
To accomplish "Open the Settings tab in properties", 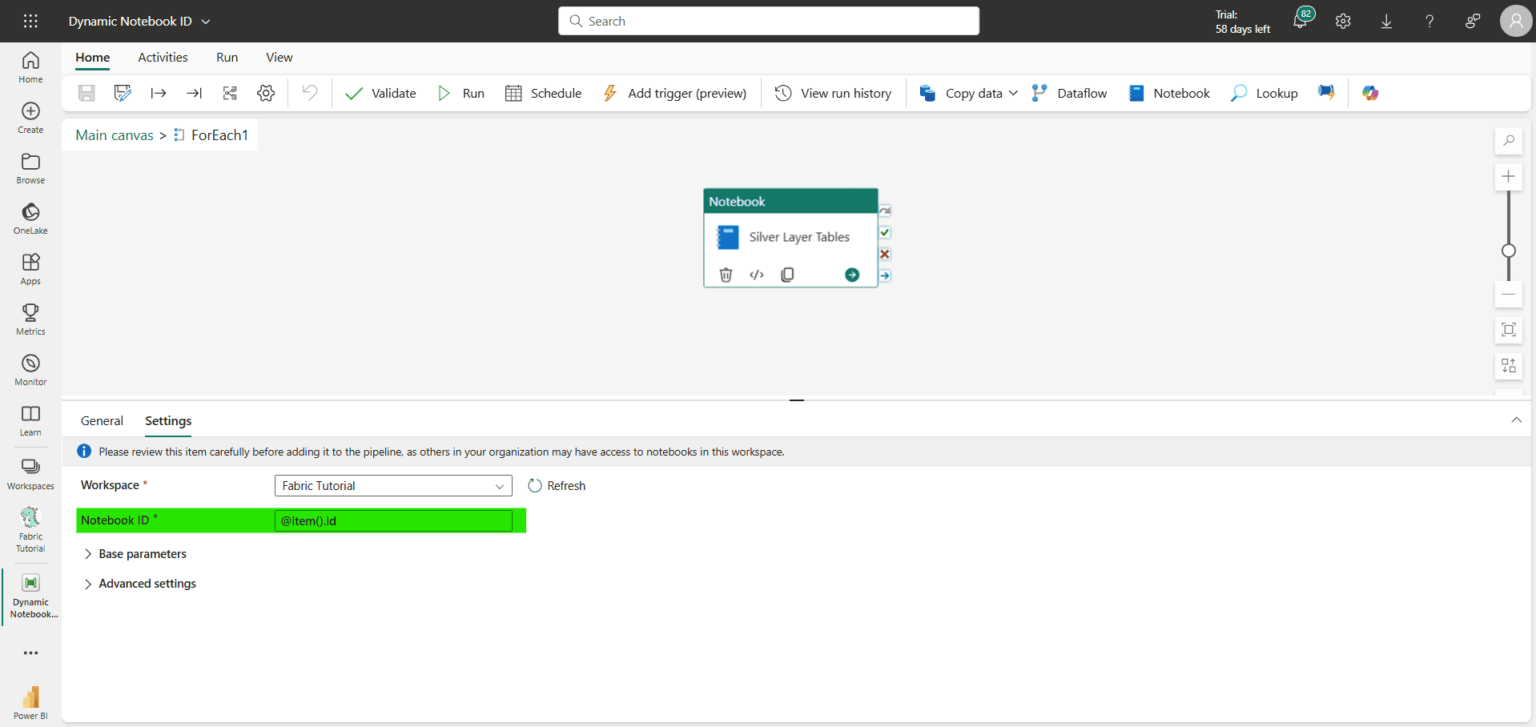I will tap(168, 421).
